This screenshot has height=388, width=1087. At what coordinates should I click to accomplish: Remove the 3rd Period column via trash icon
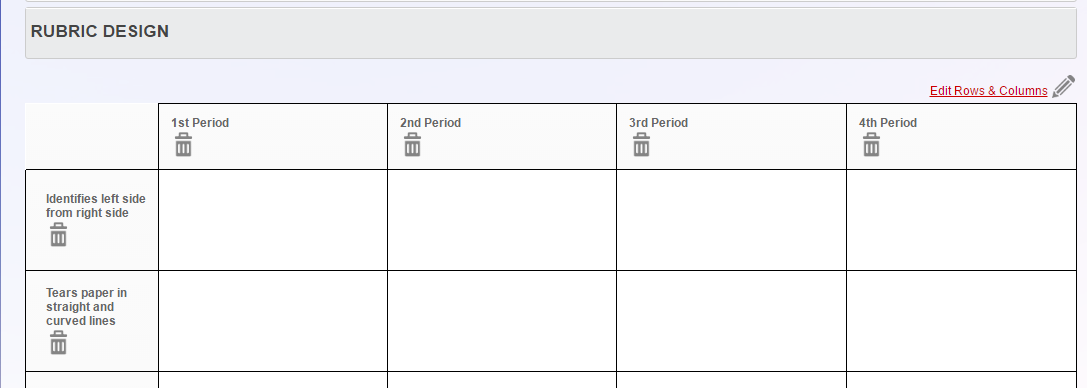click(641, 145)
